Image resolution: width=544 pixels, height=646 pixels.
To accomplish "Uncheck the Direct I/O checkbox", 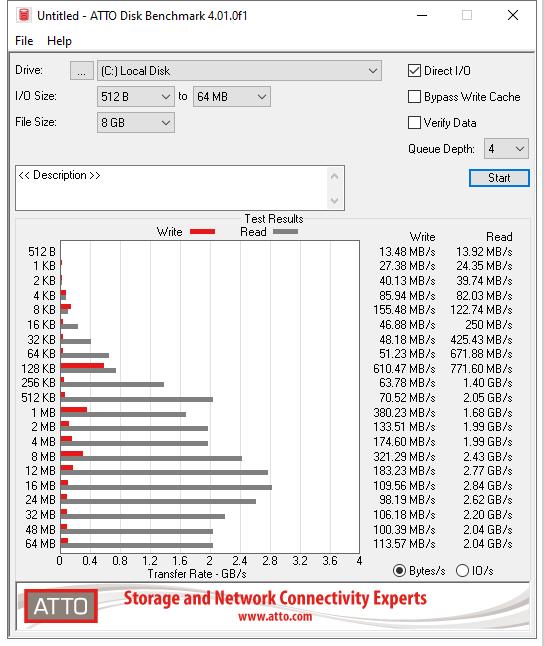I will (x=414, y=70).
